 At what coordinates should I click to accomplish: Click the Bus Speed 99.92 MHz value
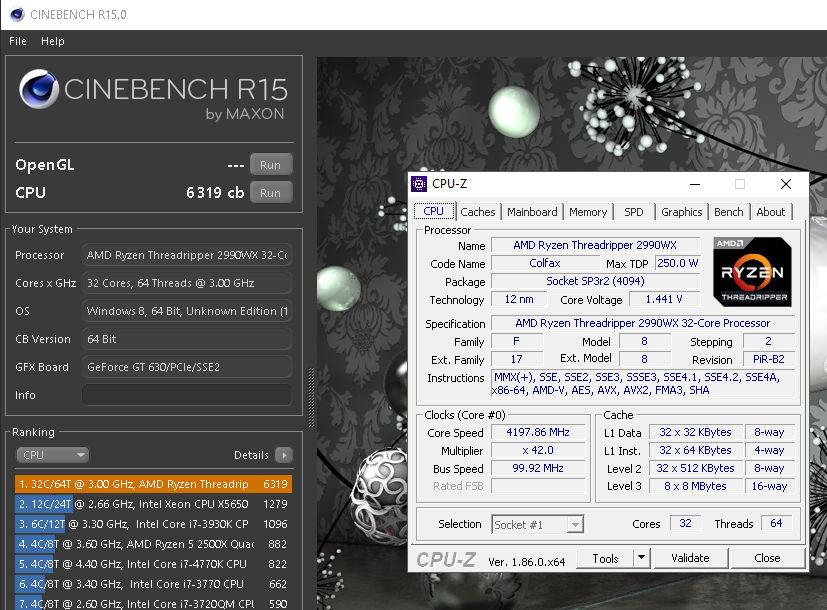[538, 468]
